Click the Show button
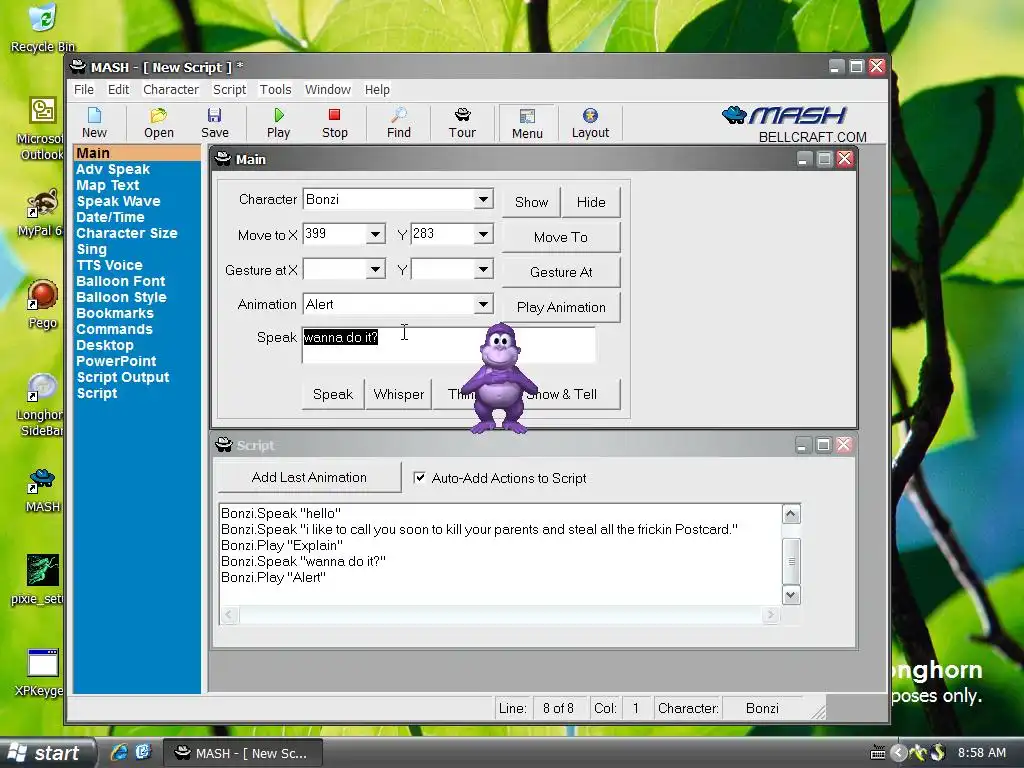 pyautogui.click(x=531, y=202)
